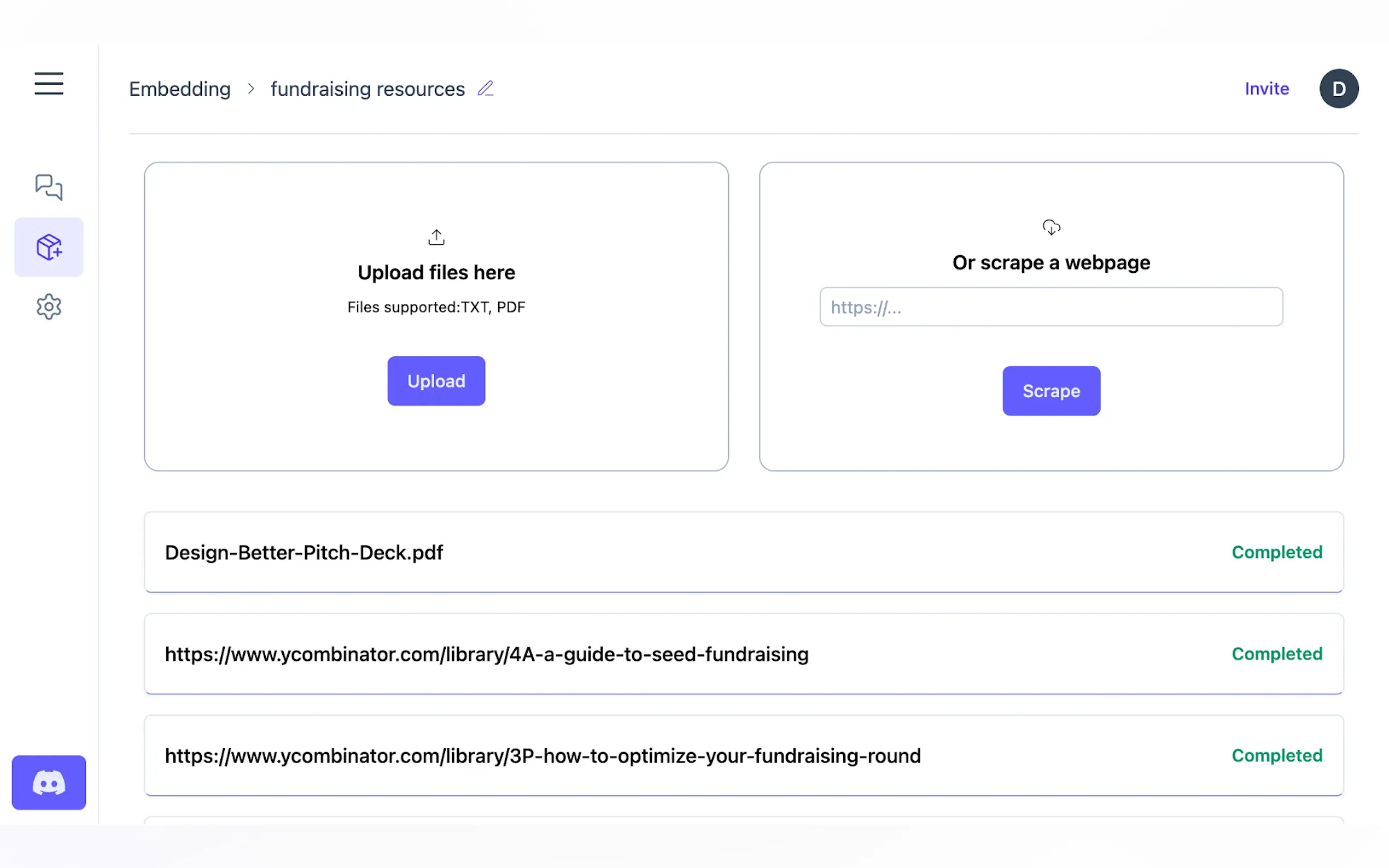The image size is (1389, 868).
Task: Select the seed-fundraising guide URL entry
Action: 486,654
